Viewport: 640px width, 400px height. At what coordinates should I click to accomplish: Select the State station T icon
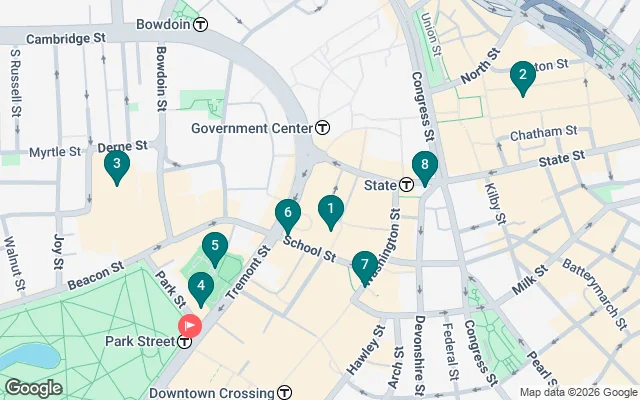(406, 185)
